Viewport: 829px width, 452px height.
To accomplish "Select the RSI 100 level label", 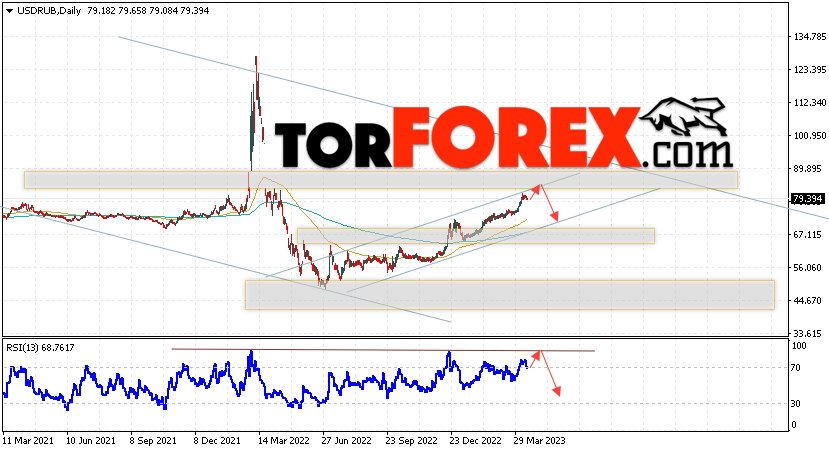I will (x=799, y=346).
